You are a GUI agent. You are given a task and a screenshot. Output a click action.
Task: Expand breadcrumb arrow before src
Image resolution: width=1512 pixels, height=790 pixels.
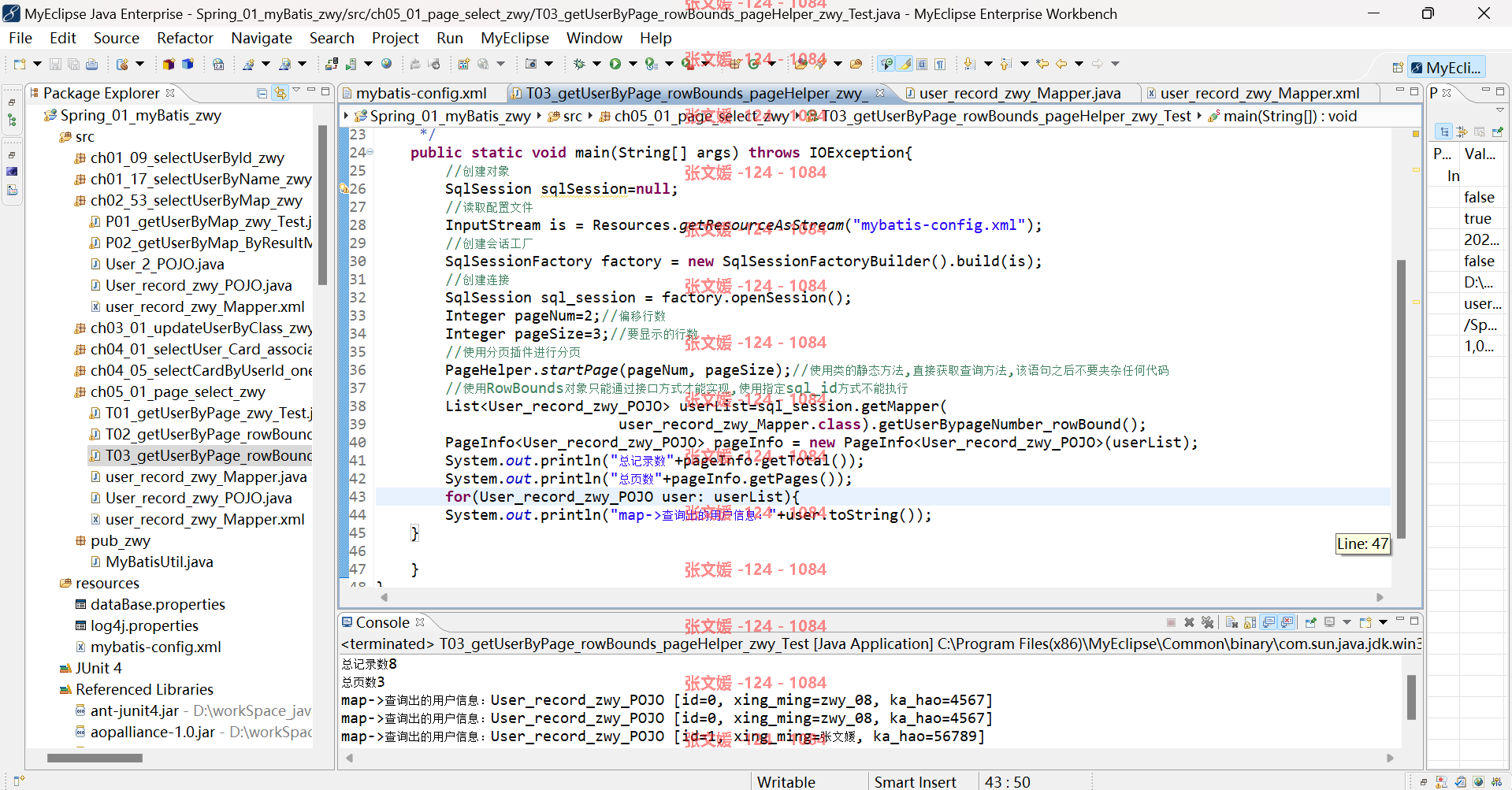click(540, 116)
